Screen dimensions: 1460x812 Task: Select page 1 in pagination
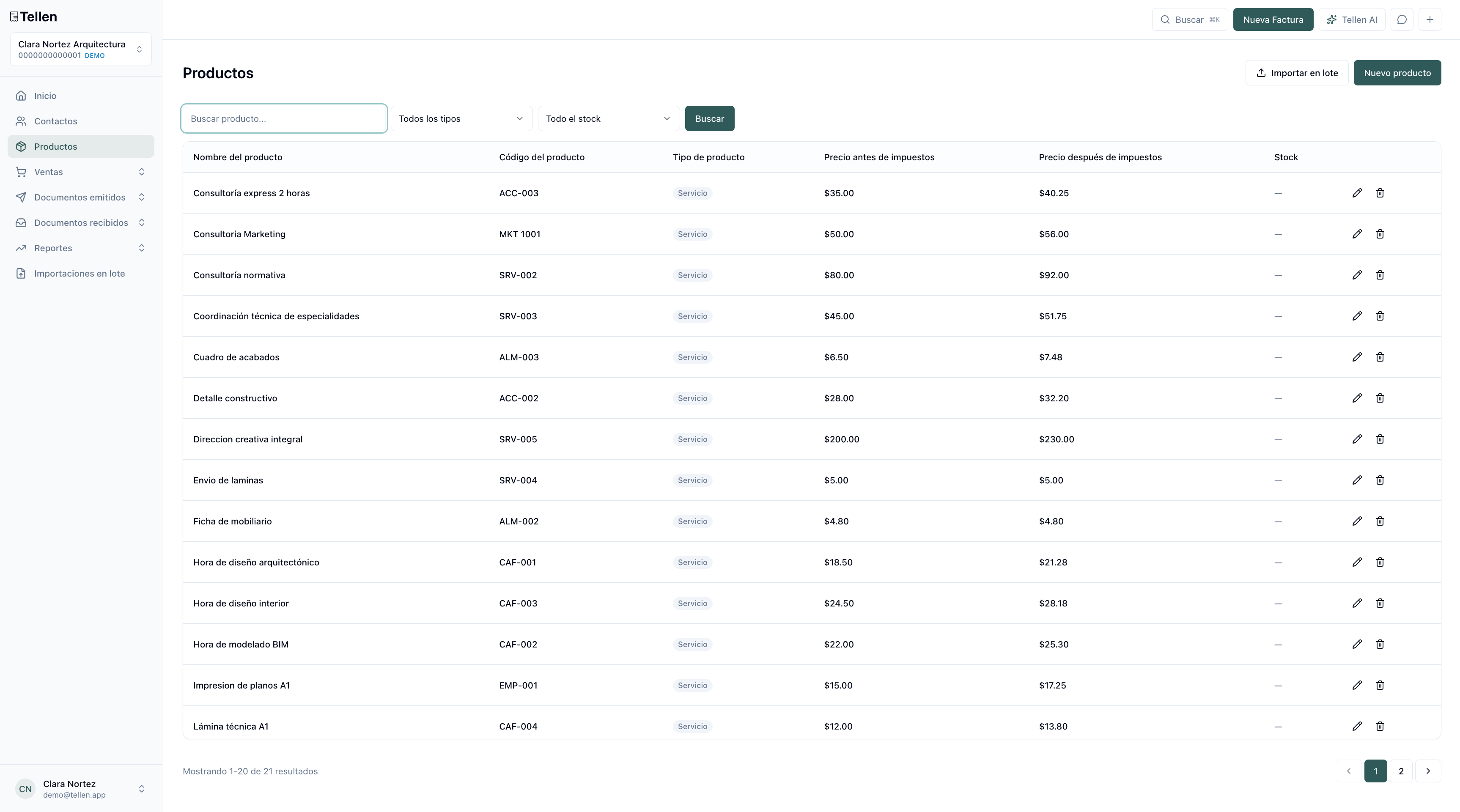(1375, 771)
